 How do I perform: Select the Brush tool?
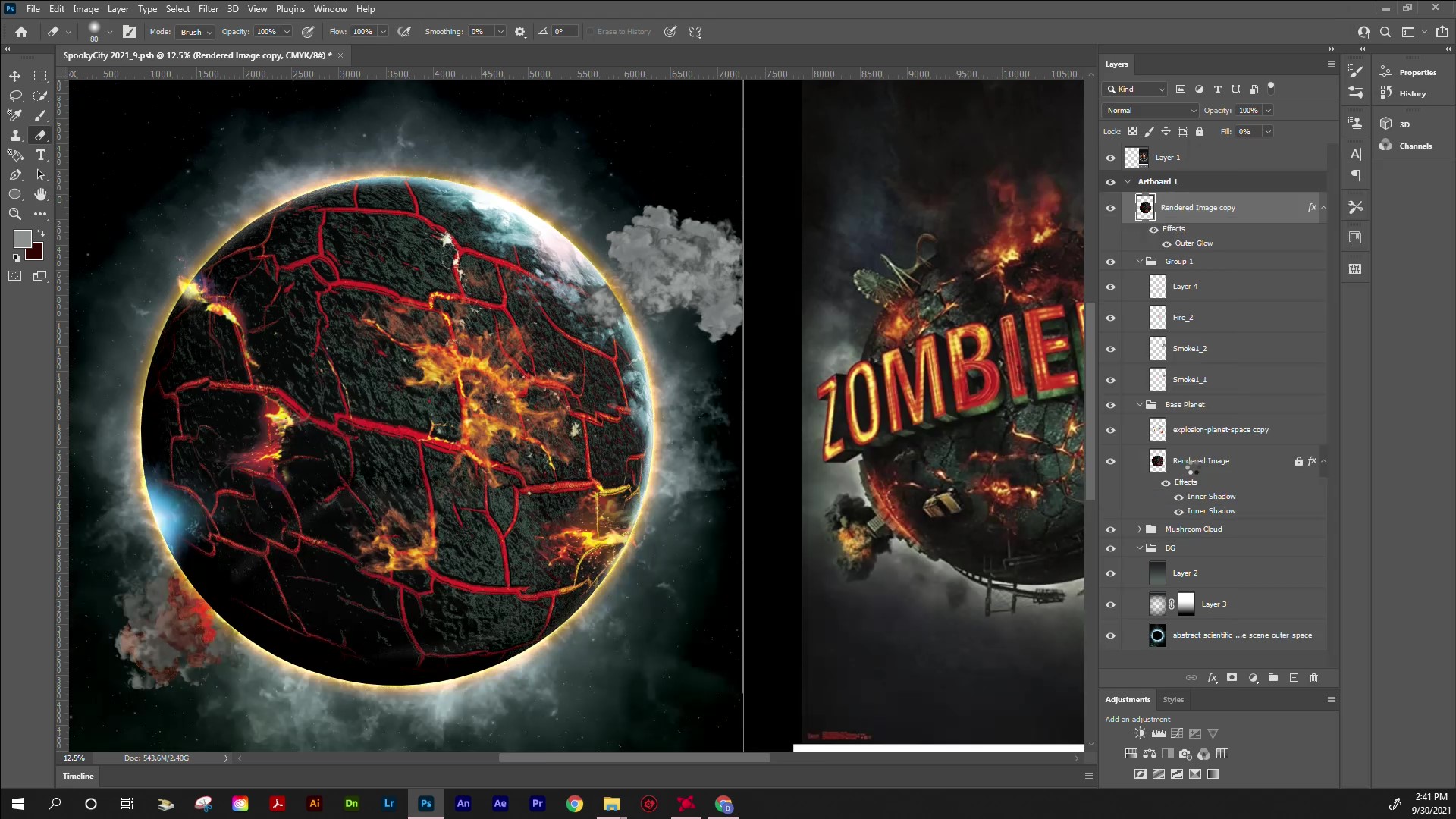pyautogui.click(x=40, y=115)
